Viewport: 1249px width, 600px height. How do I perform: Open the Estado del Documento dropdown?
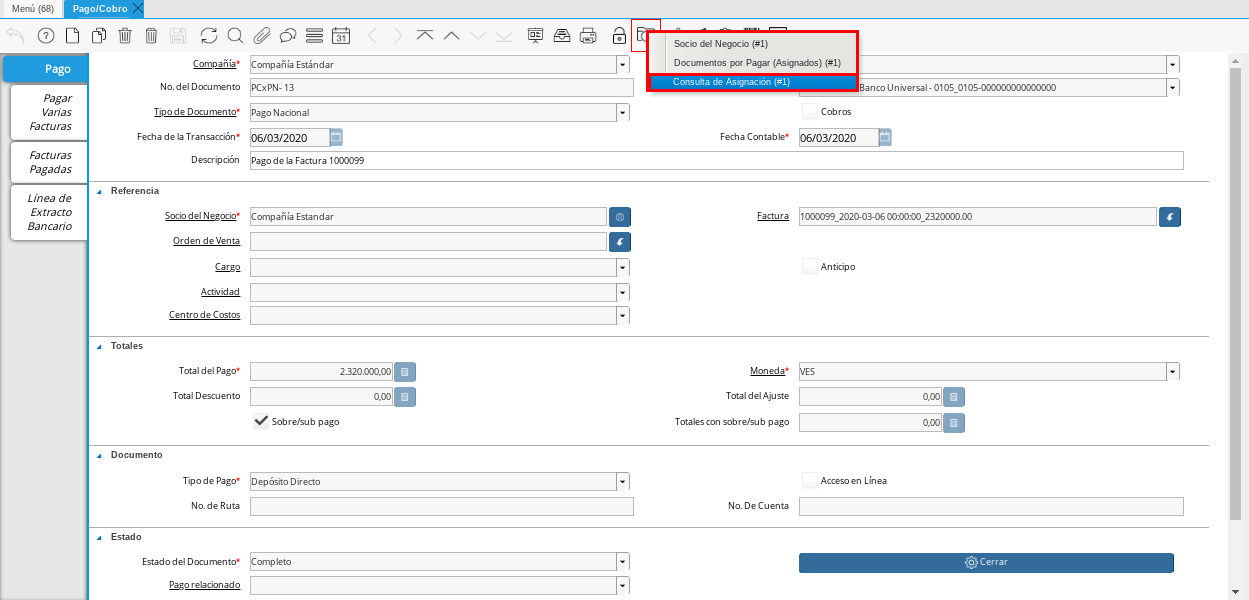(623, 562)
